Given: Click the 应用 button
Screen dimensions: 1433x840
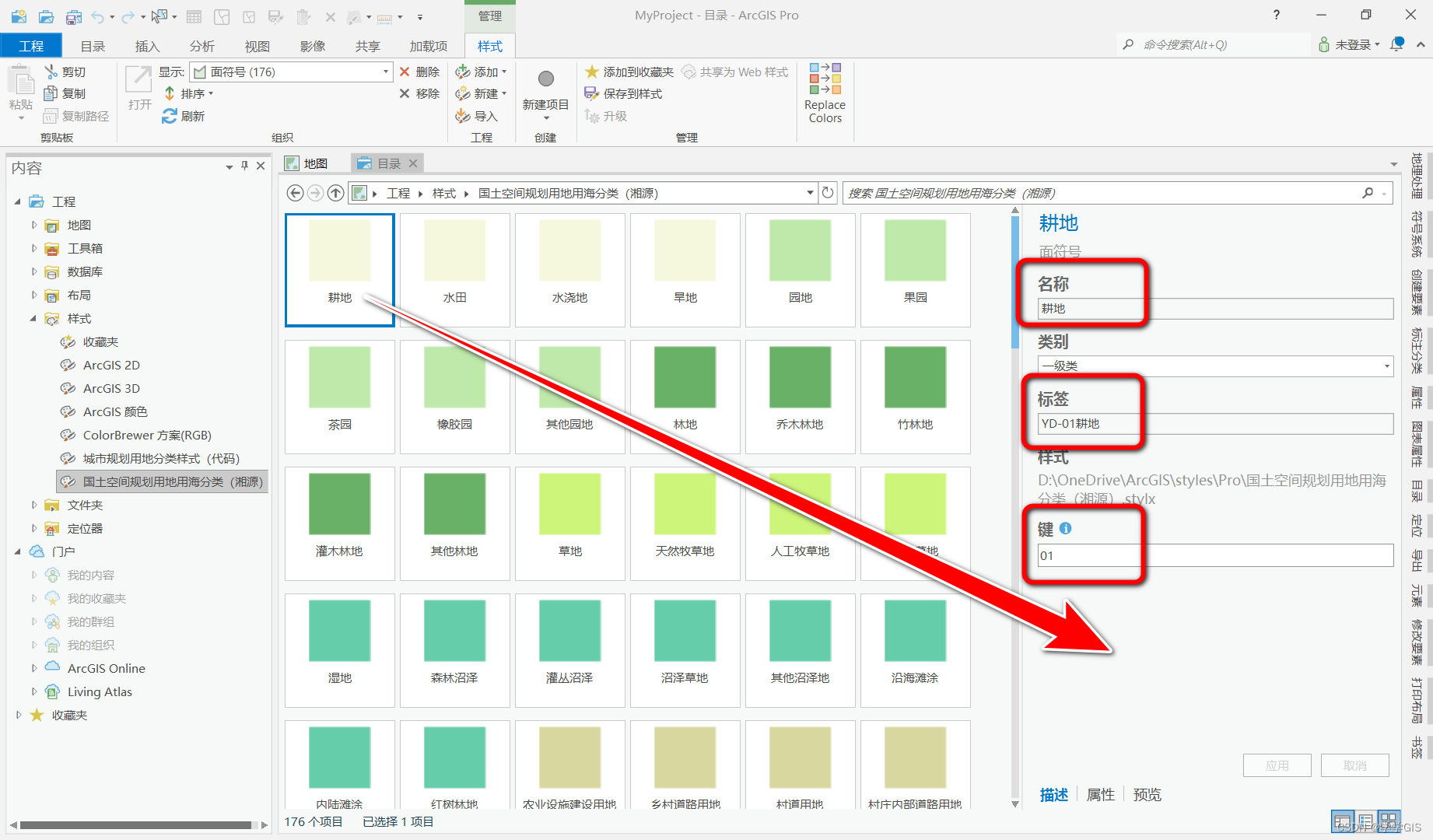Looking at the screenshot, I should 1277,765.
